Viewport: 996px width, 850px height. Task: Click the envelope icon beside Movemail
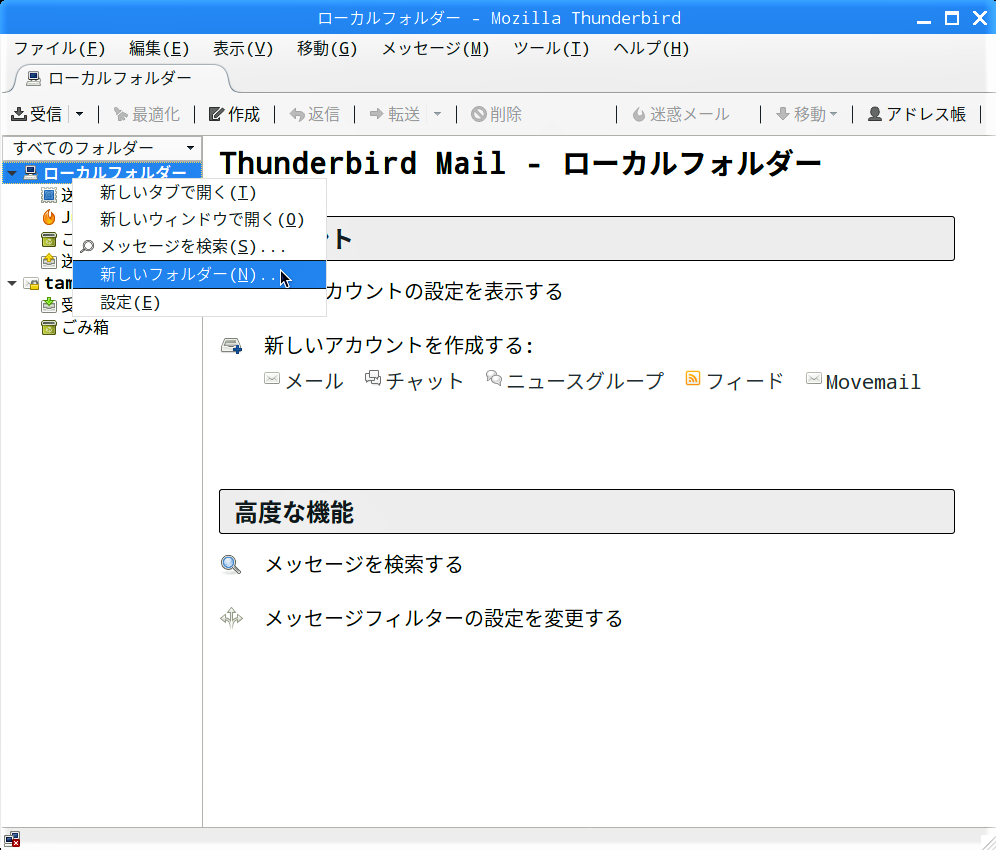pos(814,379)
